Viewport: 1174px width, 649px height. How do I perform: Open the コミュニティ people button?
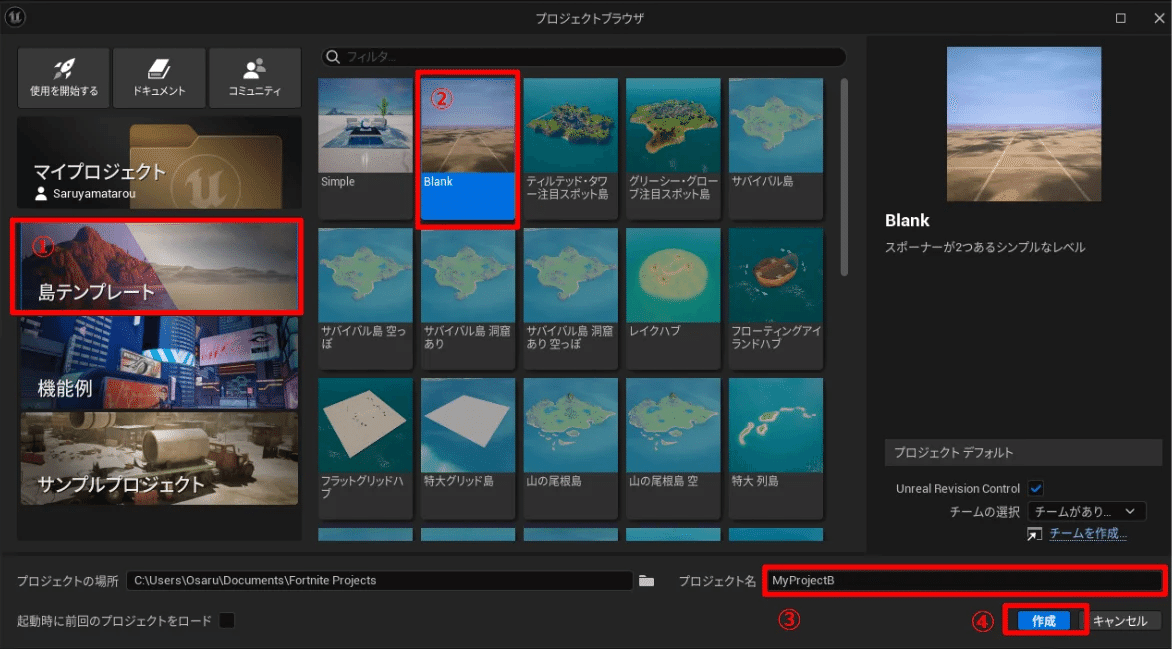coord(255,78)
